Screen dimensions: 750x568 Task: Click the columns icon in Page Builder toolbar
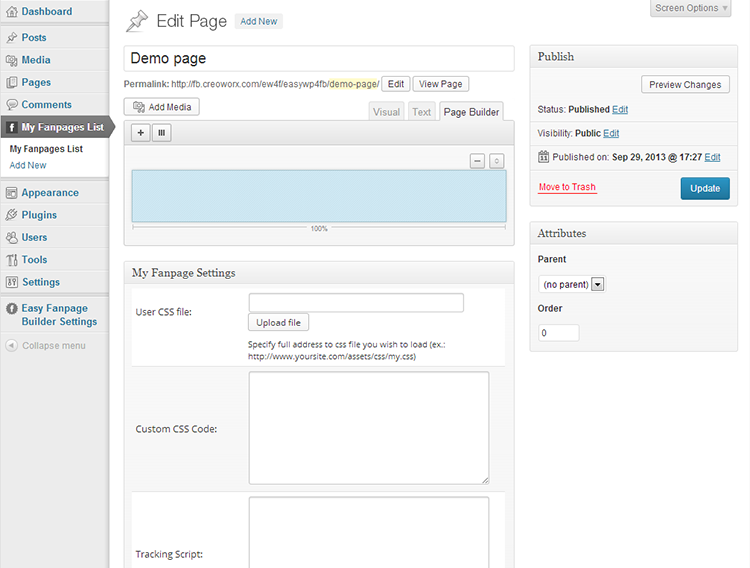tap(162, 133)
